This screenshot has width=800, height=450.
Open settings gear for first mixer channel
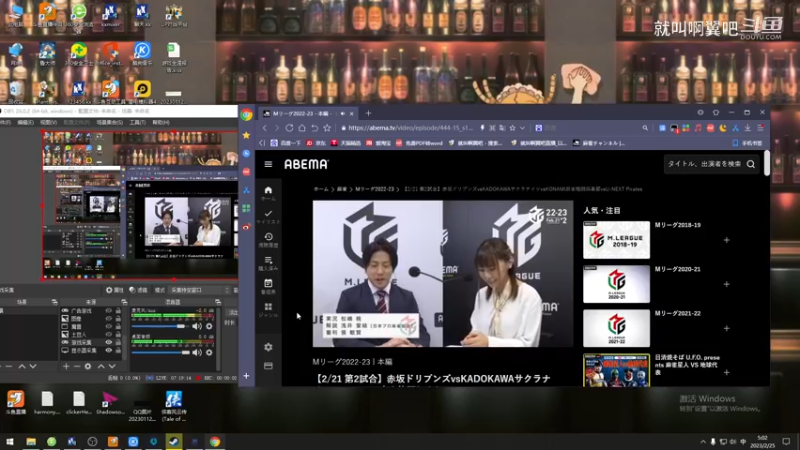tap(209, 326)
